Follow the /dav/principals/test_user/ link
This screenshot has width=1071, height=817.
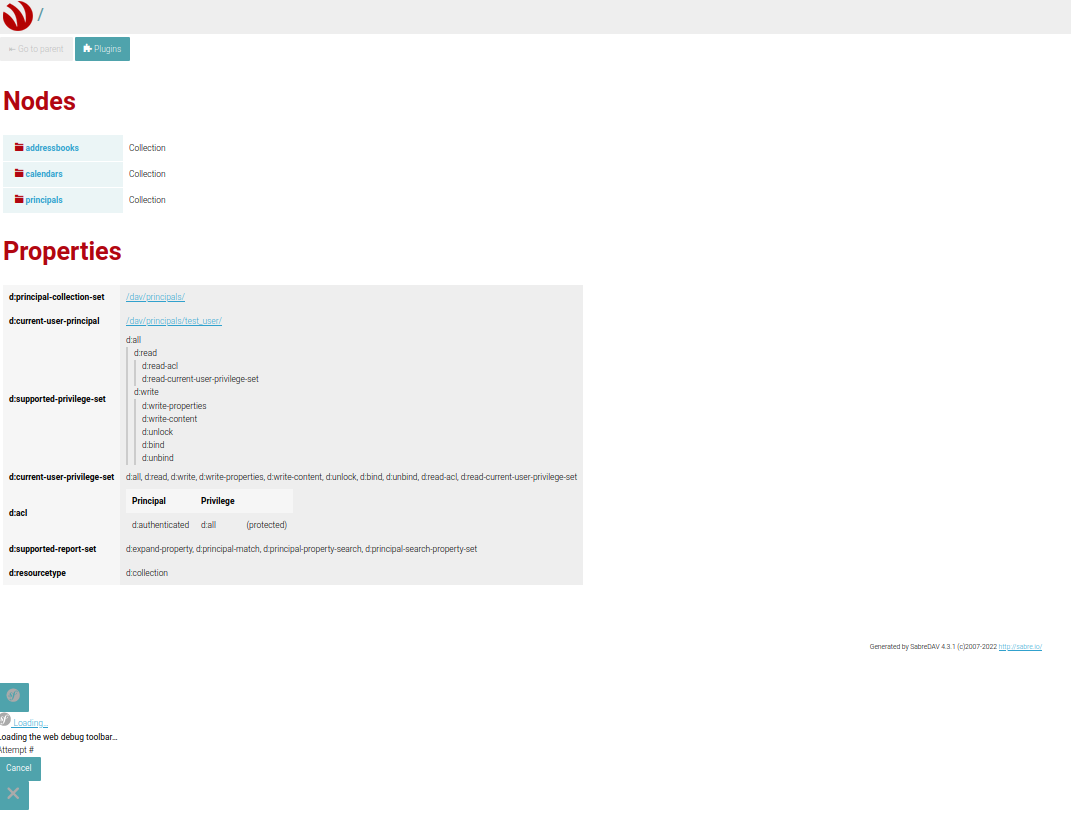click(x=173, y=321)
